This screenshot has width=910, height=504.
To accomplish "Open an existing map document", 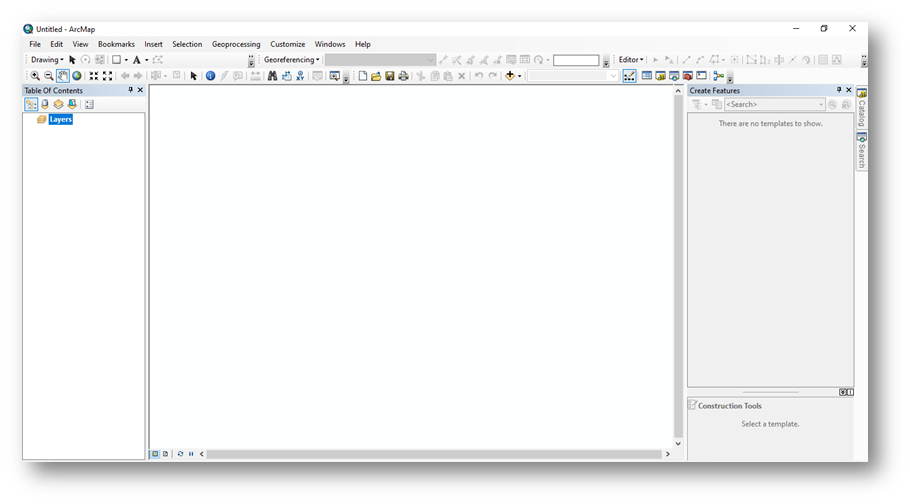I will tap(376, 76).
